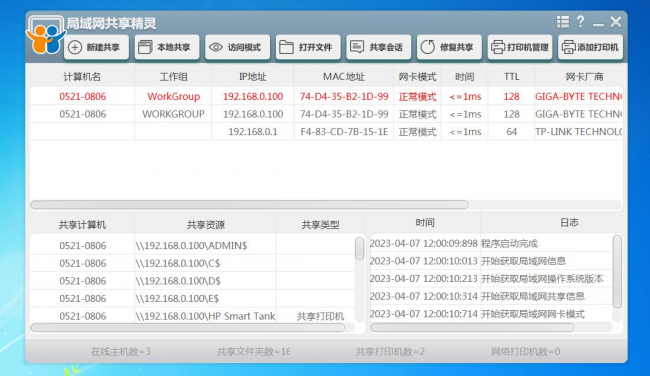650x376 pixels.
Task: Click the 添加打印机 add printer button
Action: click(x=590, y=47)
